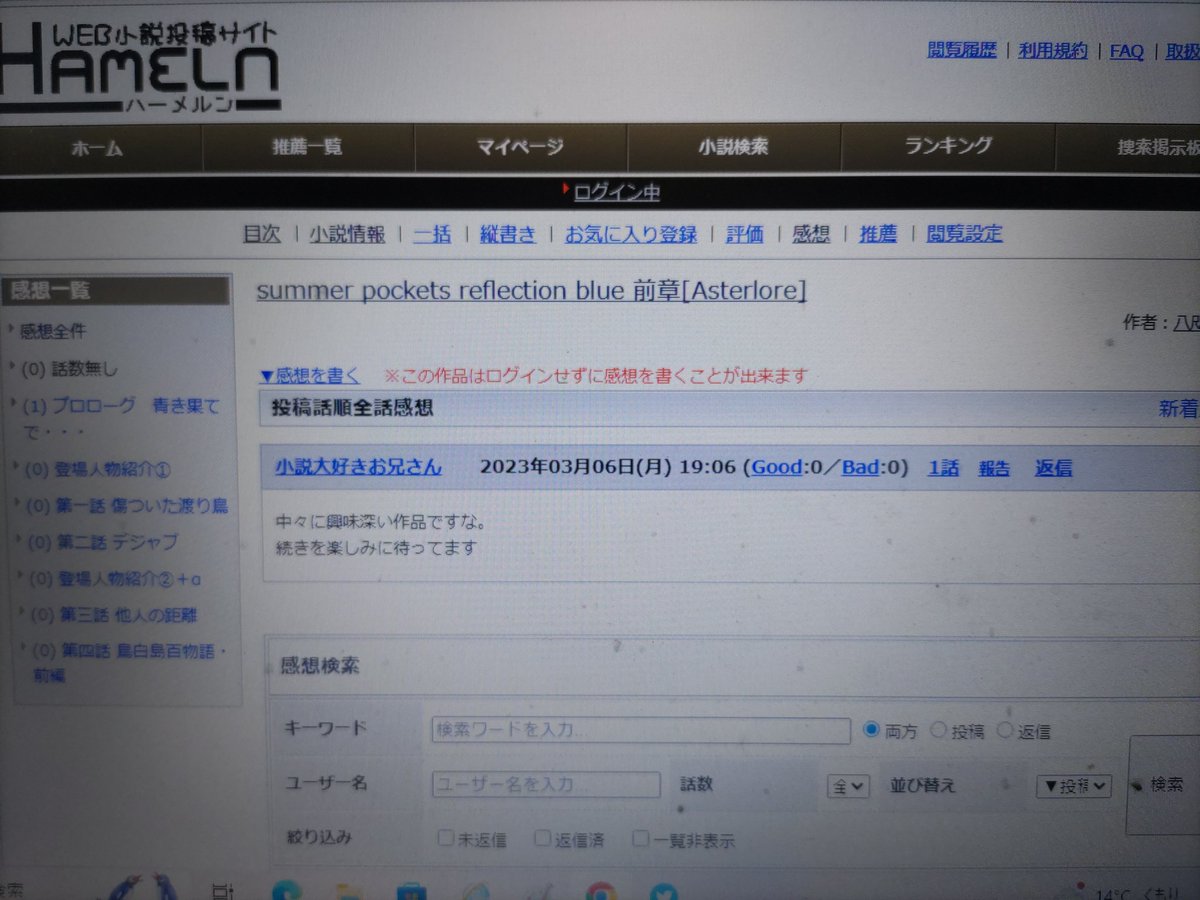Enable the 未返信 filter checkbox

pos(444,839)
